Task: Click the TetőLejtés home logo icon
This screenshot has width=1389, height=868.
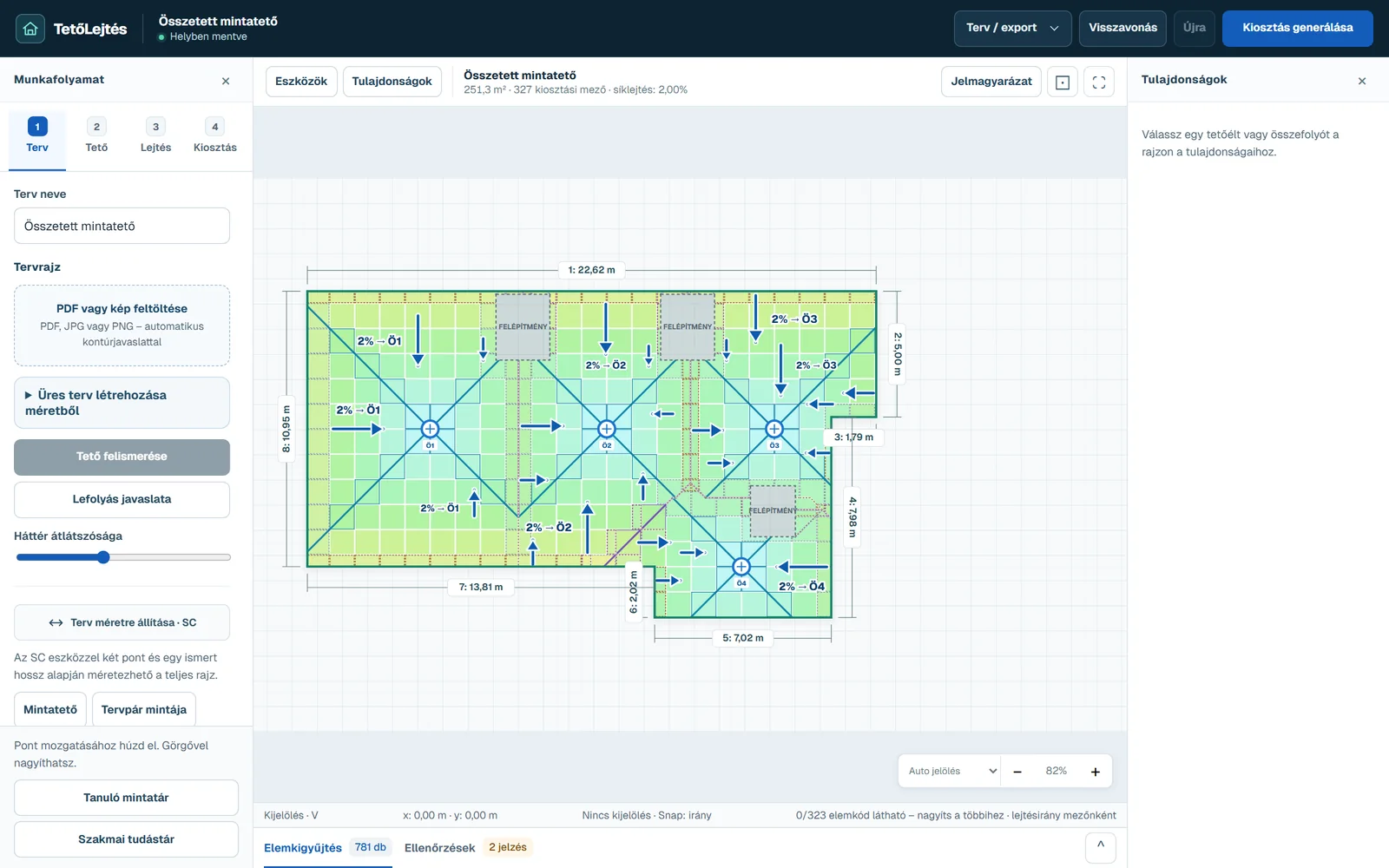Action: coord(30,29)
